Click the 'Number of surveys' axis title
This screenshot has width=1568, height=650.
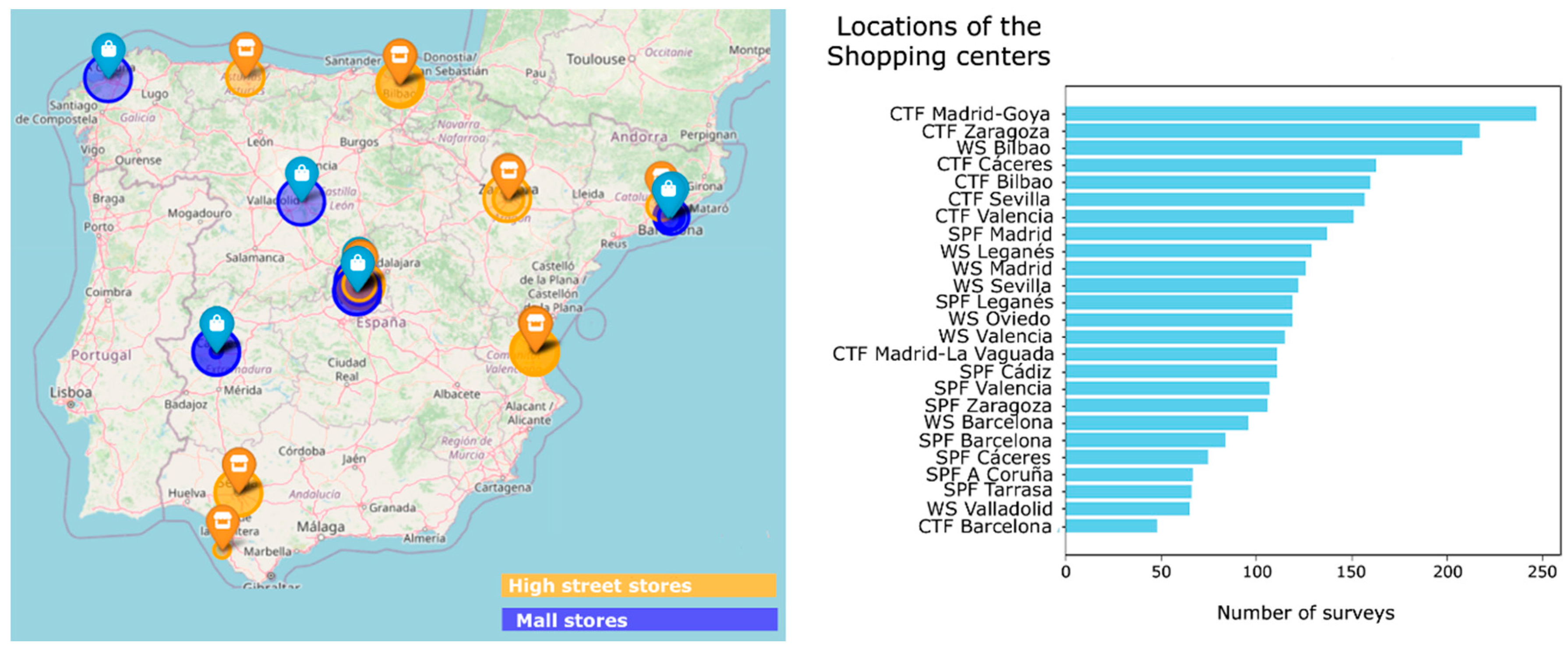tap(1305, 612)
